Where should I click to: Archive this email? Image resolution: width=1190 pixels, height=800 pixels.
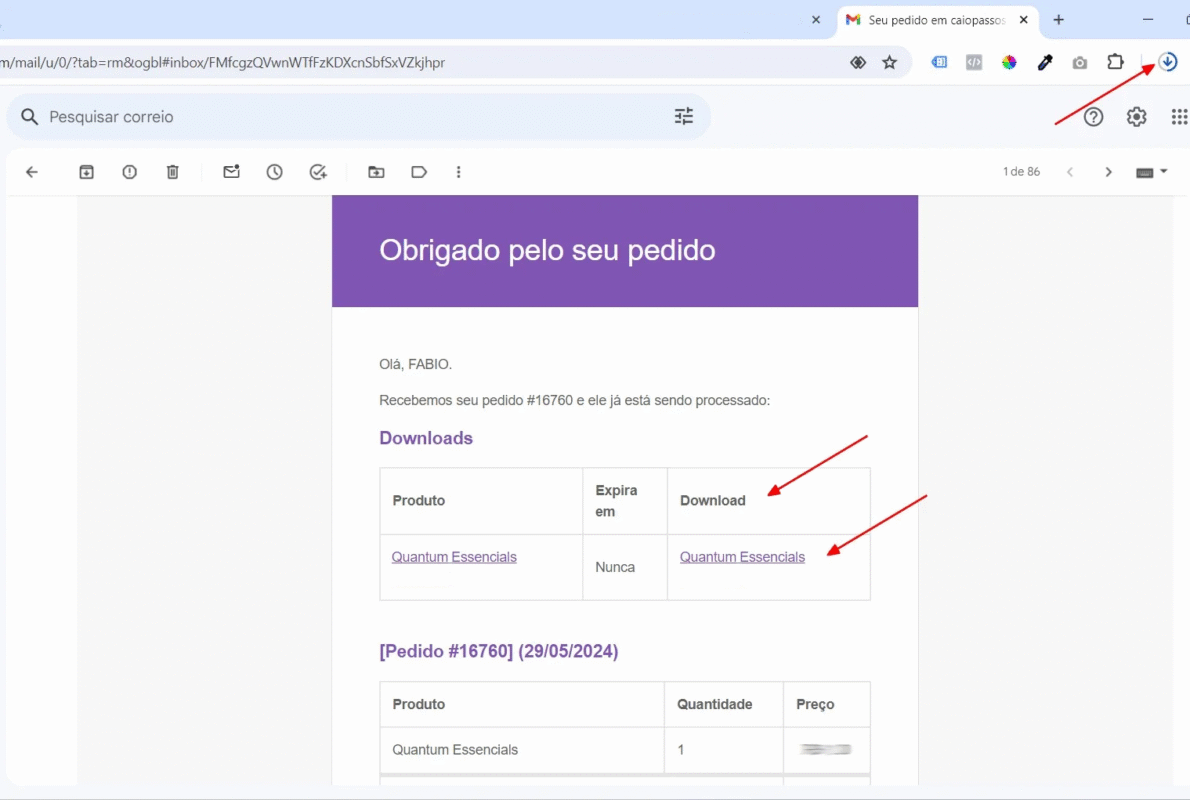click(x=87, y=172)
